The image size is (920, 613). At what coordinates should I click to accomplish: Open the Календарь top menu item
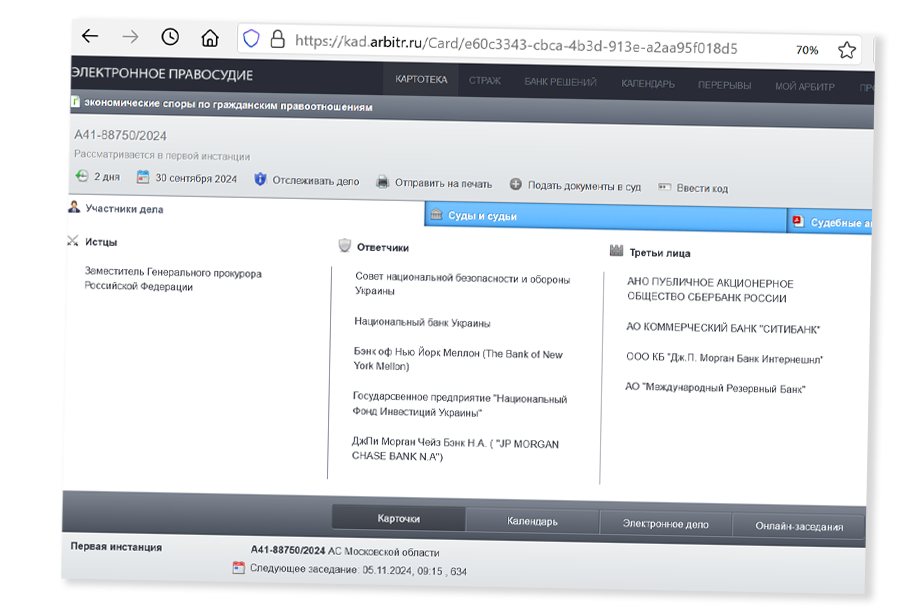(648, 84)
